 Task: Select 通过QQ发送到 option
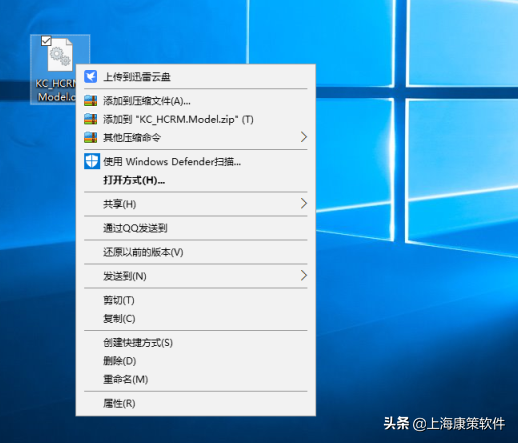click(x=196, y=228)
